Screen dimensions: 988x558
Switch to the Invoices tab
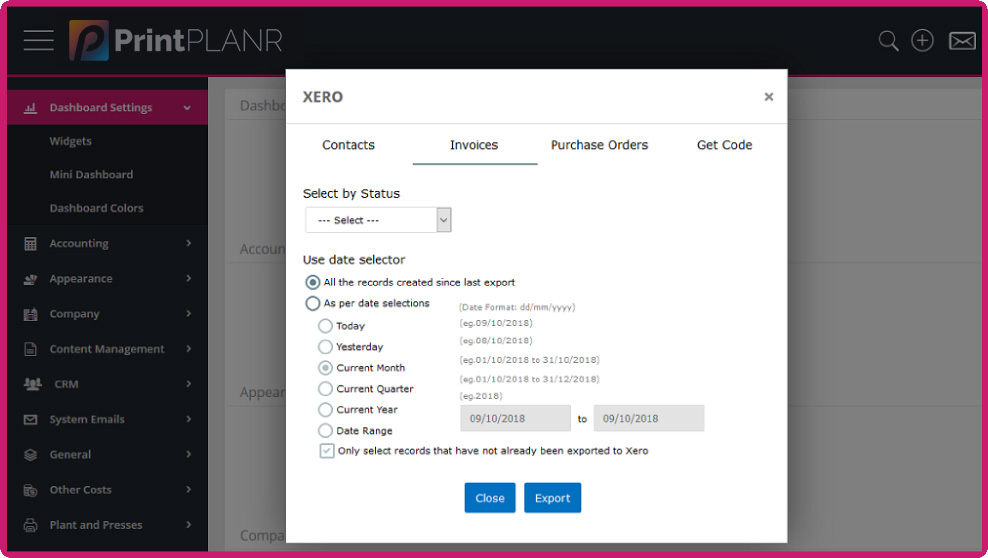coord(474,145)
